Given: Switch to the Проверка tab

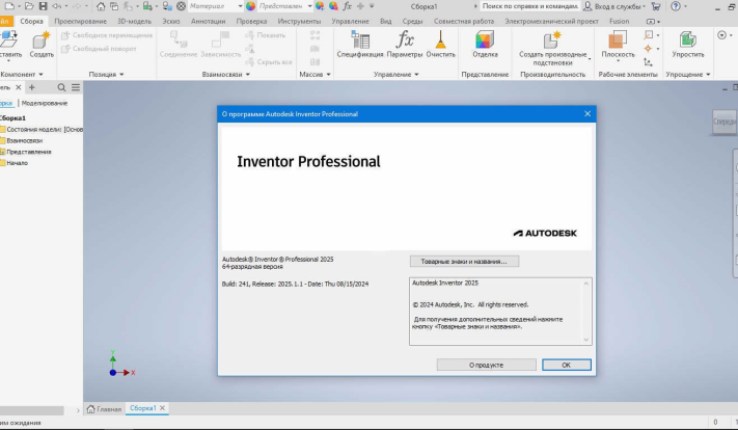Looking at the screenshot, I should [251, 21].
